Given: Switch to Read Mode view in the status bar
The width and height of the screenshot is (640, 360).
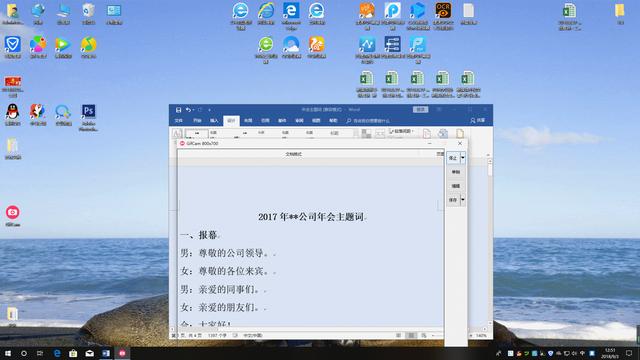Looking at the screenshot, I should 398,336.
